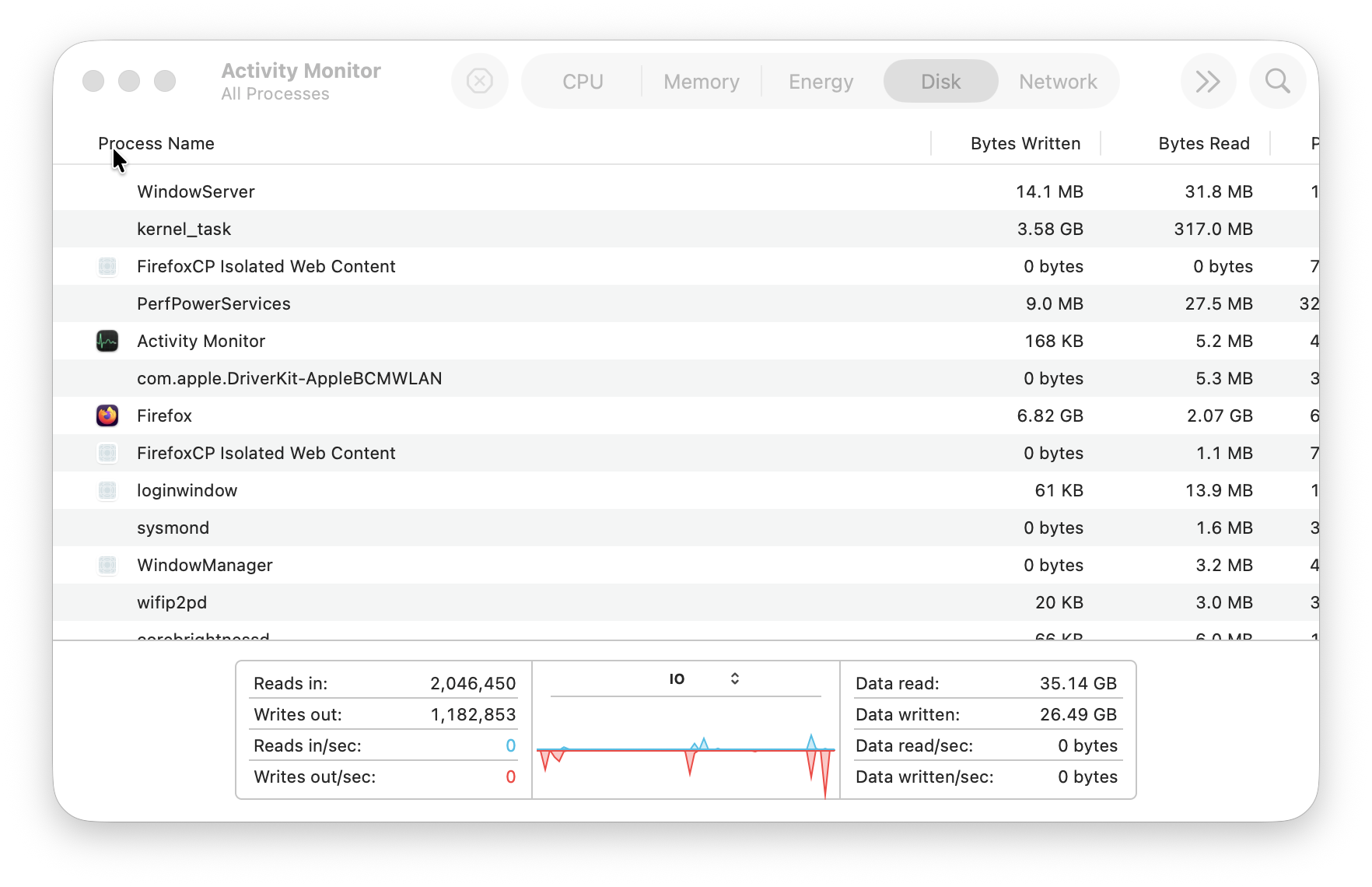Click the WindowManager process icon

[107, 565]
